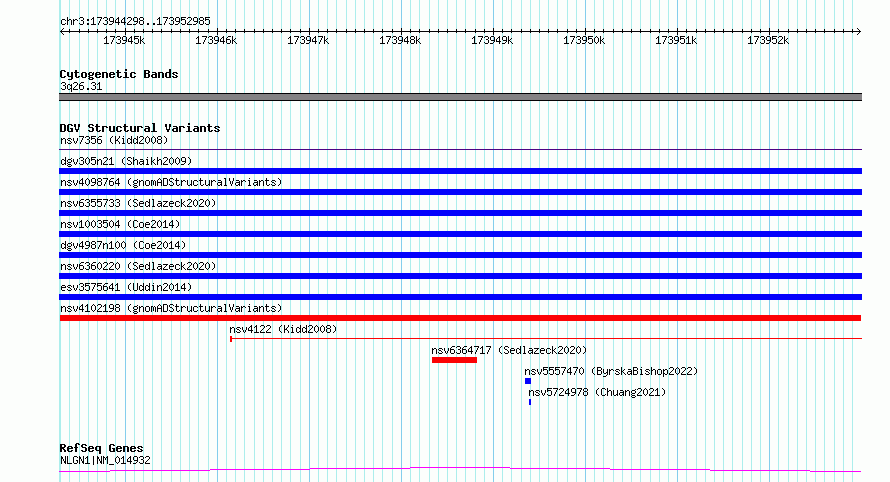The height and width of the screenshot is (482, 890).
Task: Click the blue bar under dgv4987n100
Action: 460,255
